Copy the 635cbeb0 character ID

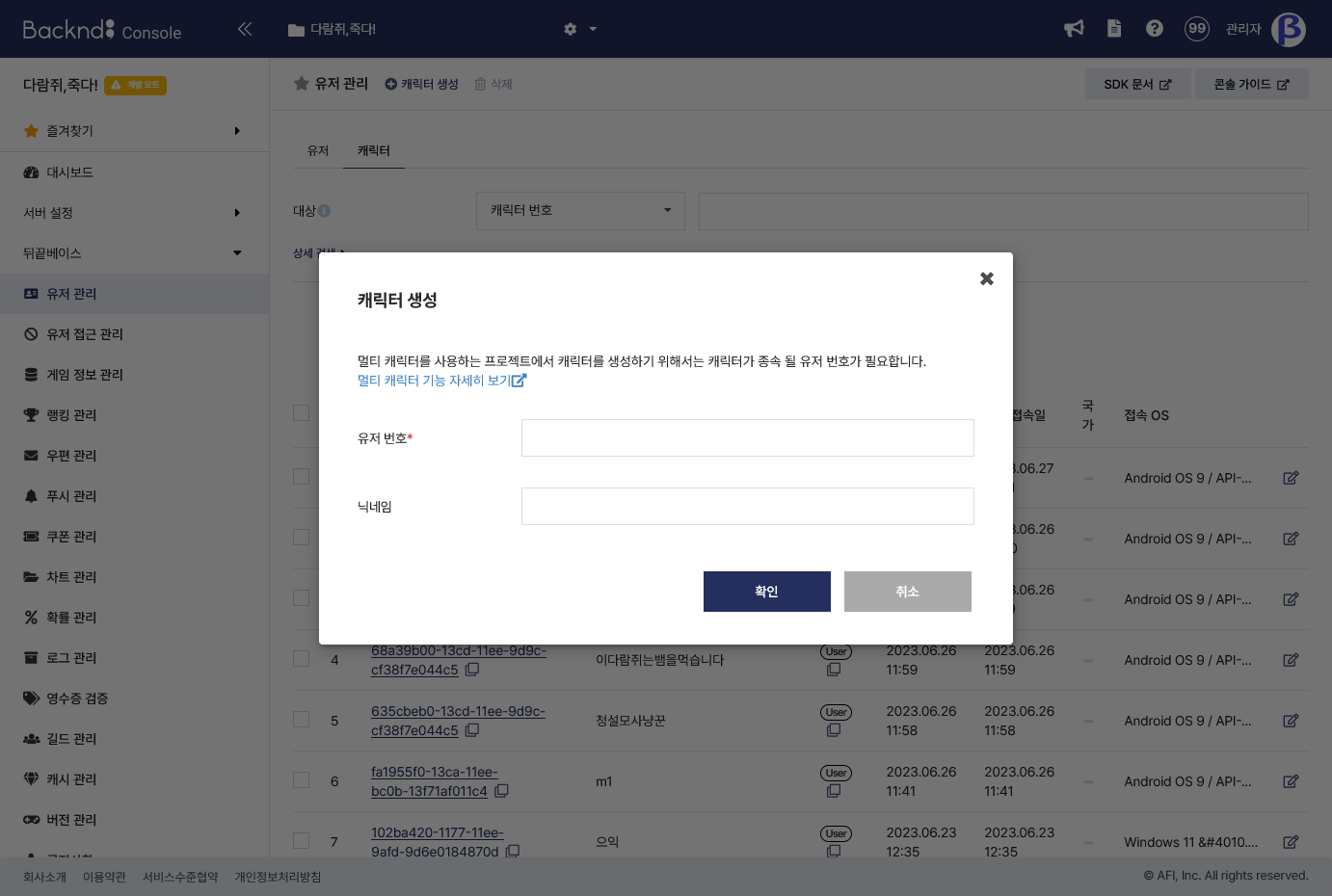[x=472, y=730]
